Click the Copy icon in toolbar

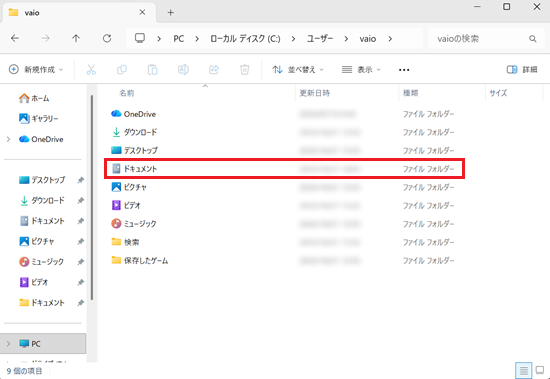click(122, 69)
